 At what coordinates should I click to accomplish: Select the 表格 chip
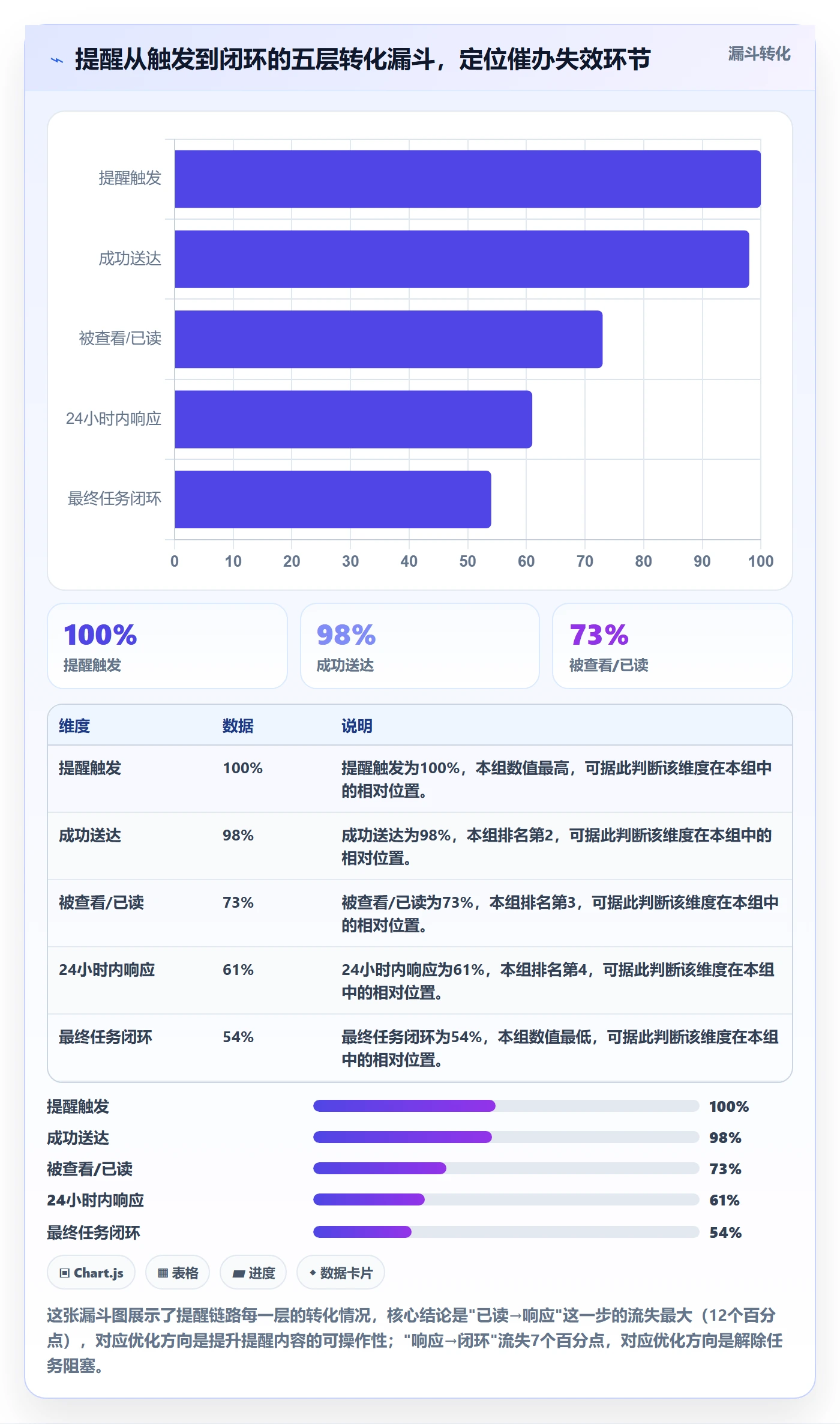pos(178,1272)
